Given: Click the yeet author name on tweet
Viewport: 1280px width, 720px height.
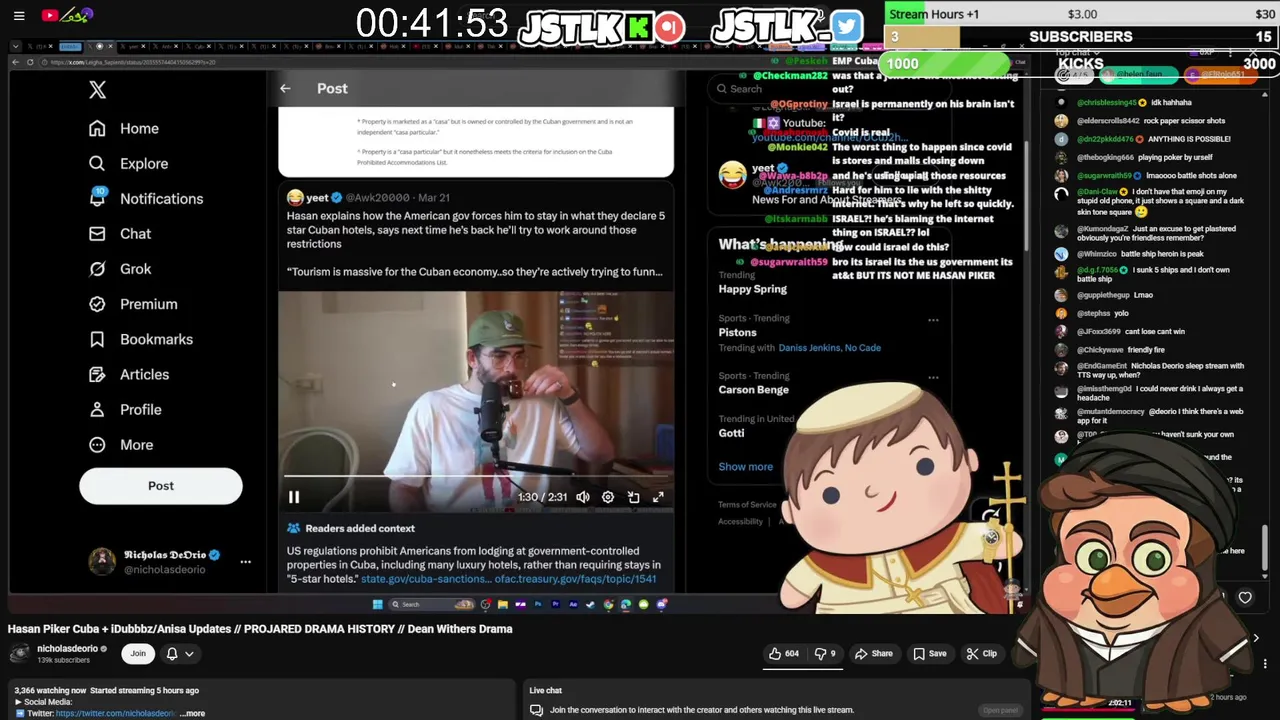Looking at the screenshot, I should [318, 198].
